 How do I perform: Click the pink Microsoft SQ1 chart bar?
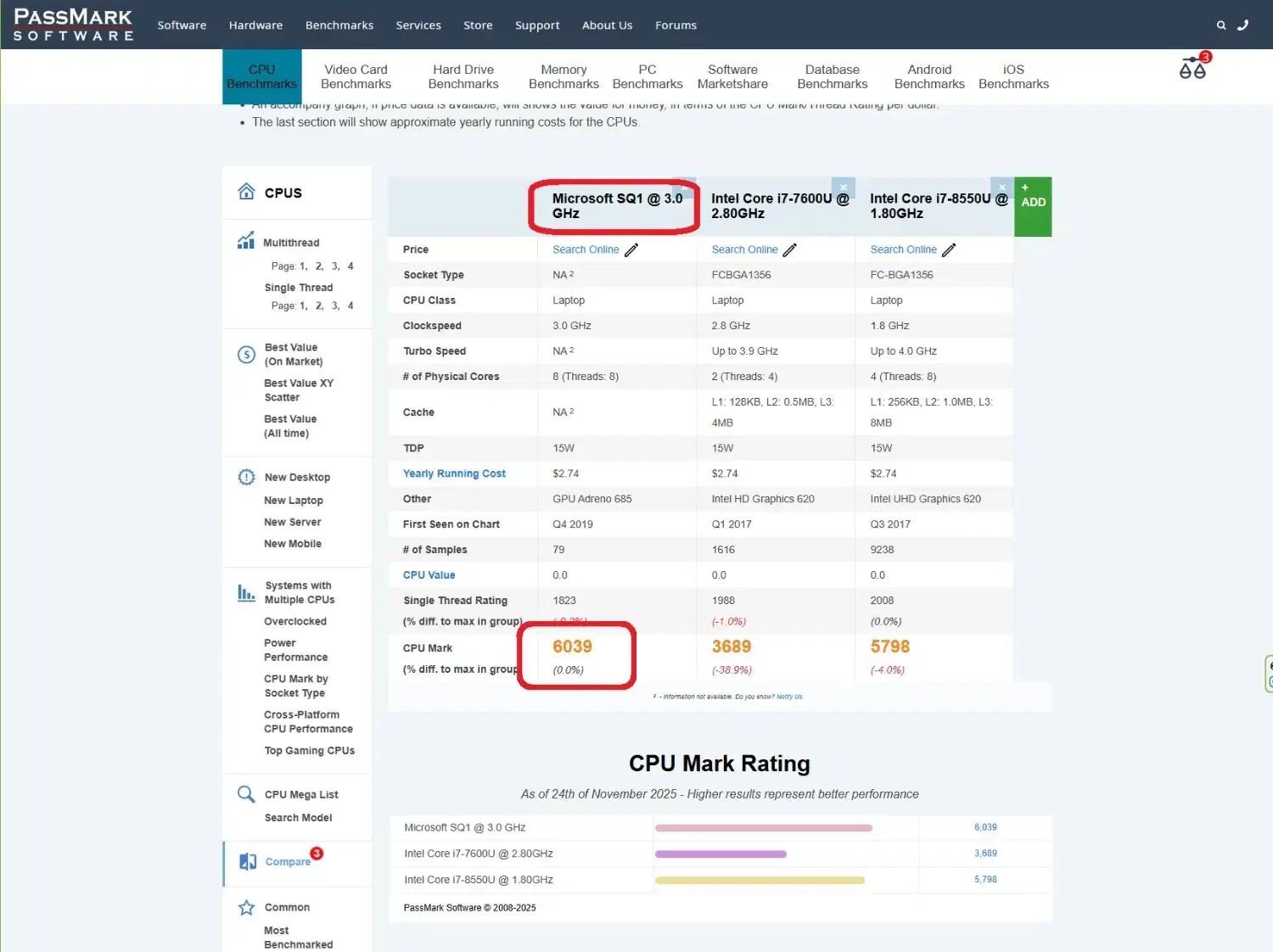[x=763, y=827]
